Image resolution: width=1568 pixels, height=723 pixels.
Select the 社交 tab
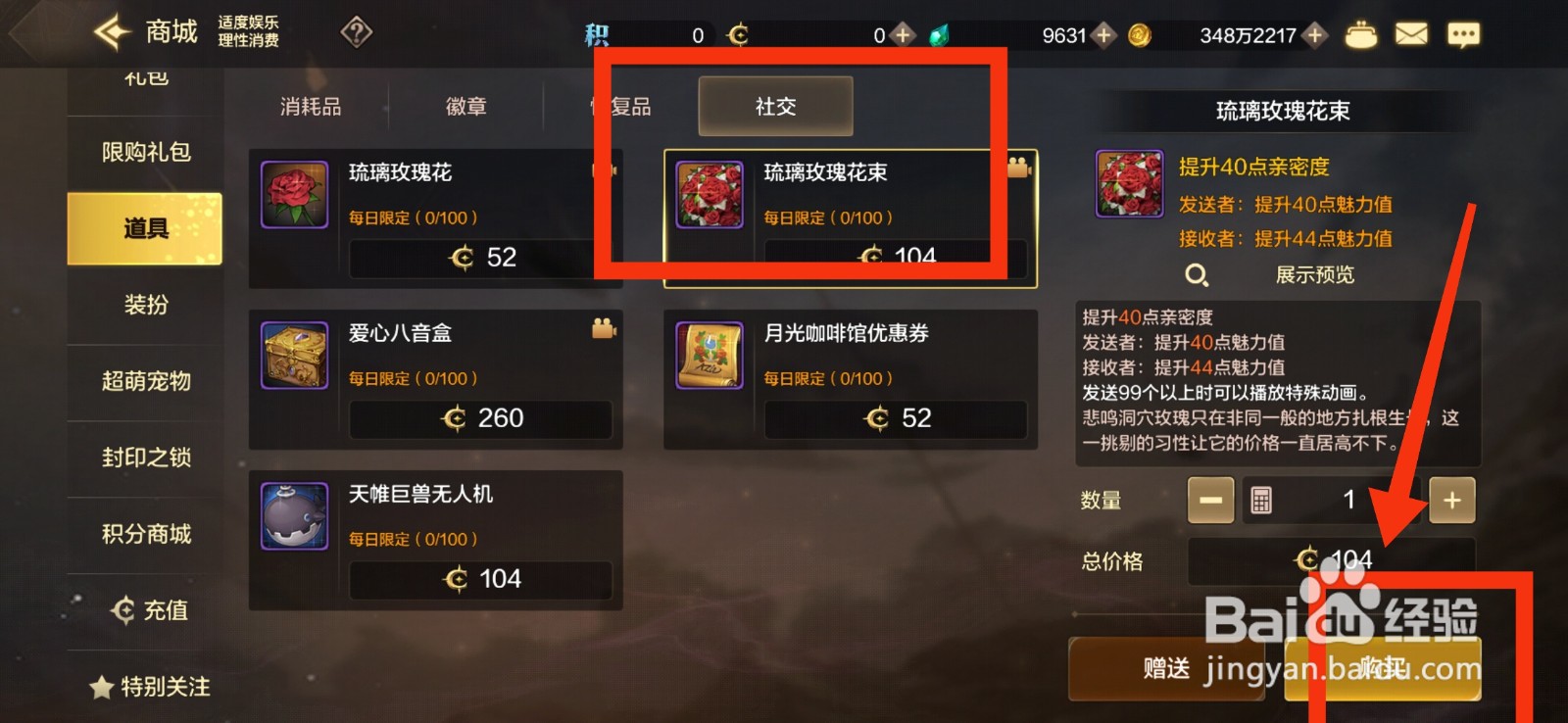(775, 107)
